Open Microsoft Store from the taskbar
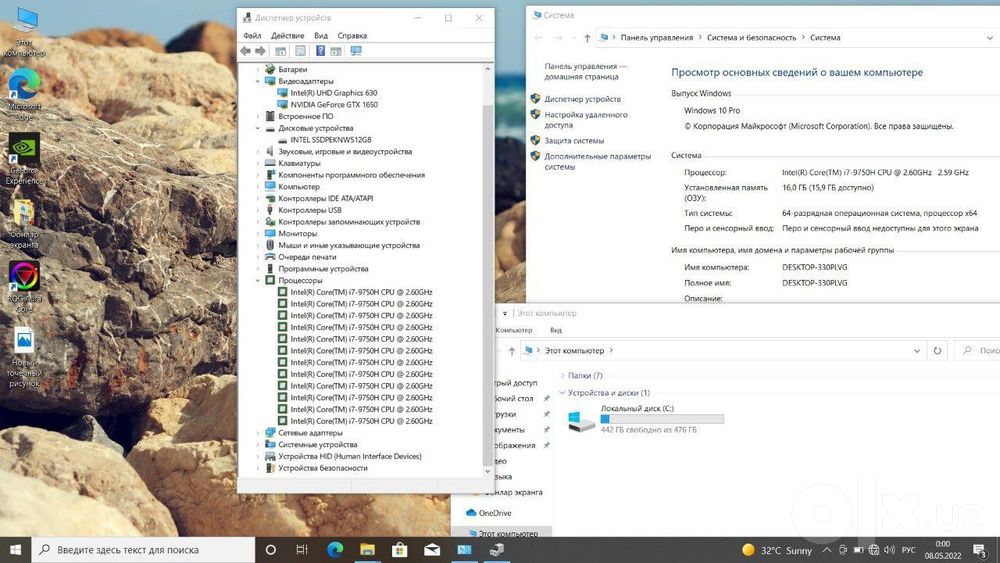 (x=400, y=550)
